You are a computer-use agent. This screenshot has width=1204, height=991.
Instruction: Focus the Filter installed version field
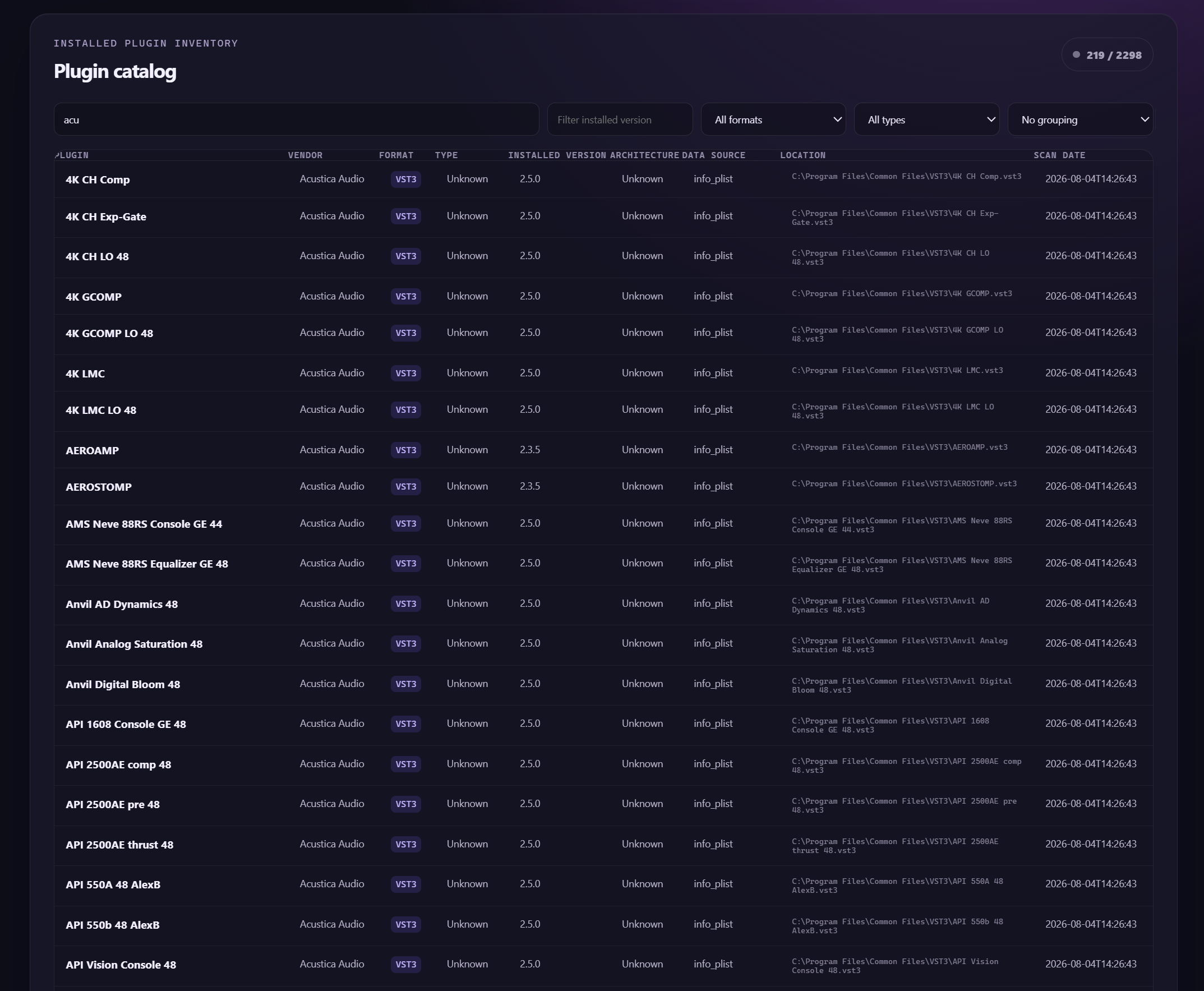[620, 119]
